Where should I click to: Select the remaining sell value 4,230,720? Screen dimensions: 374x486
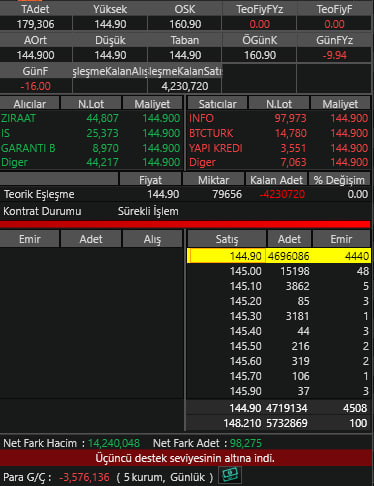185,86
